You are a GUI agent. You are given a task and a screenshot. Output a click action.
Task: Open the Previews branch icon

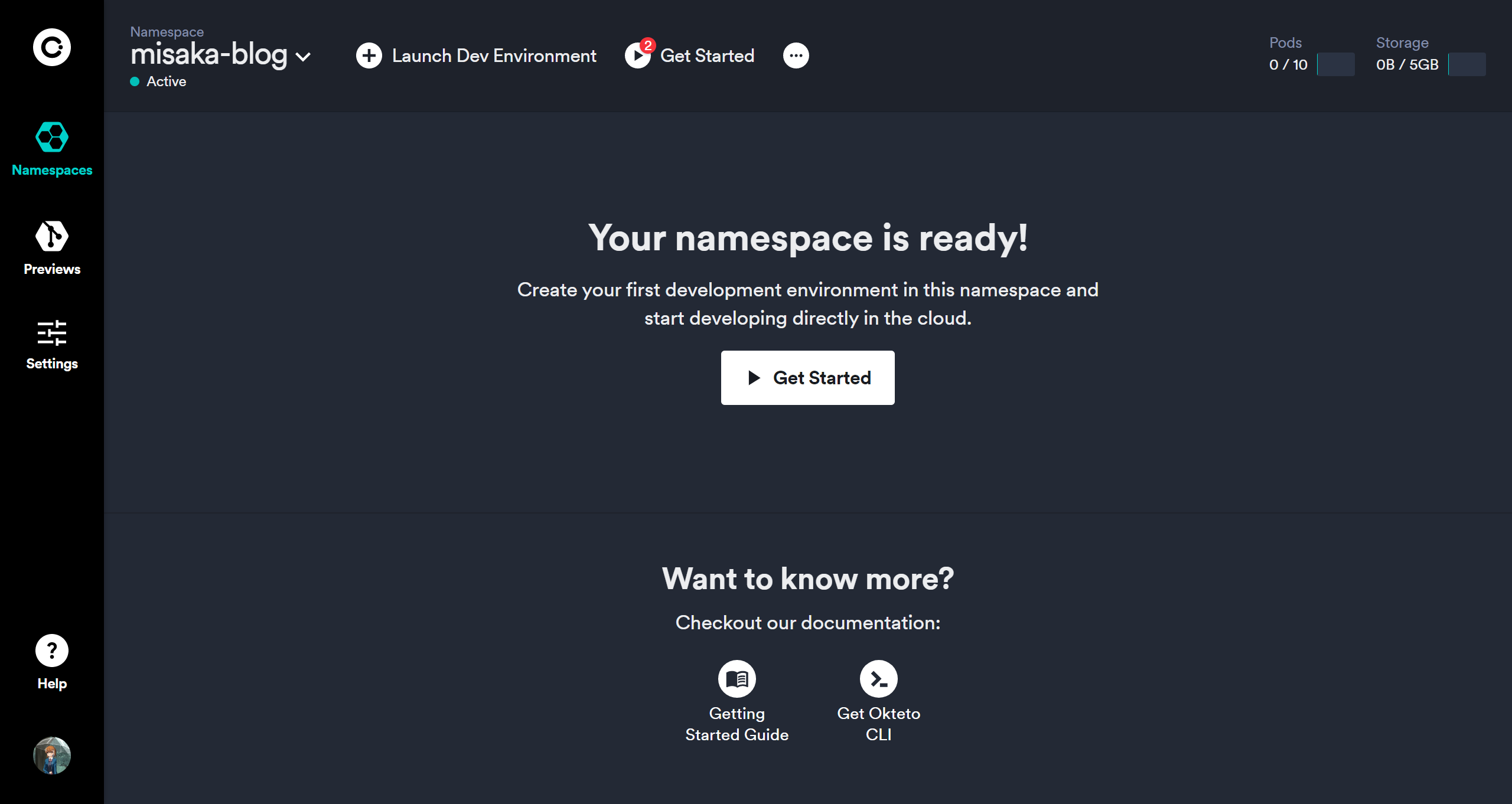click(x=52, y=236)
